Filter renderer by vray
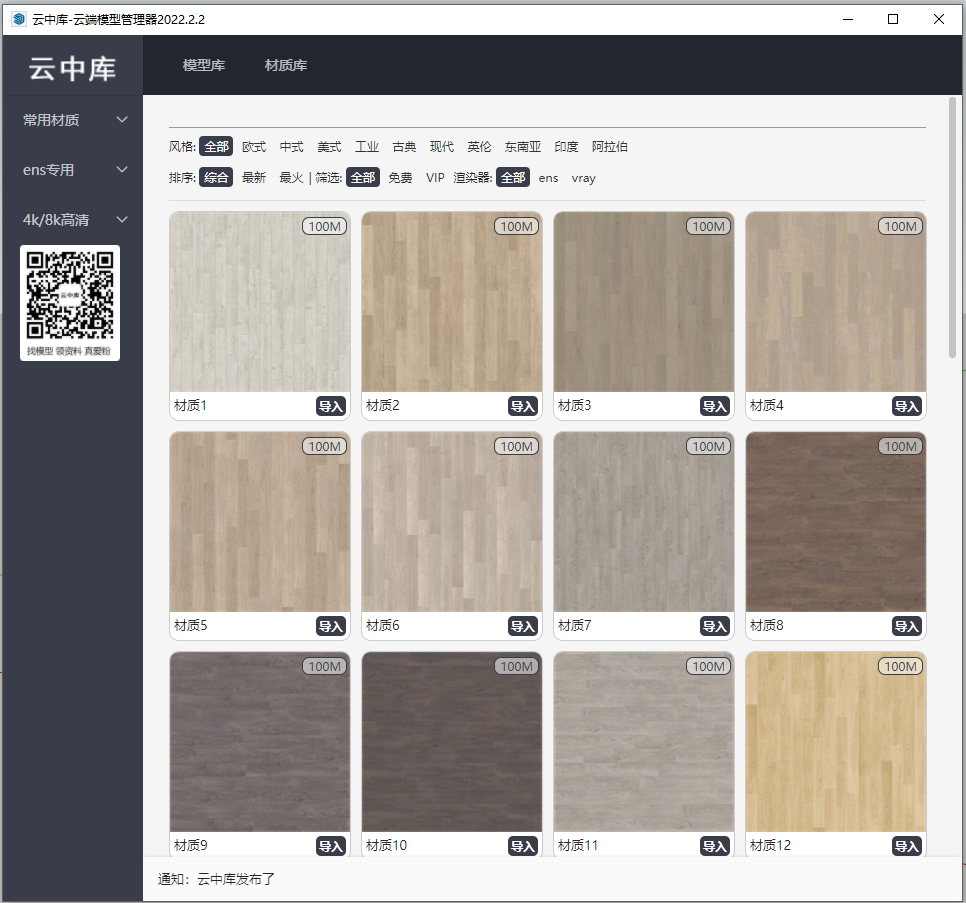 tap(583, 179)
